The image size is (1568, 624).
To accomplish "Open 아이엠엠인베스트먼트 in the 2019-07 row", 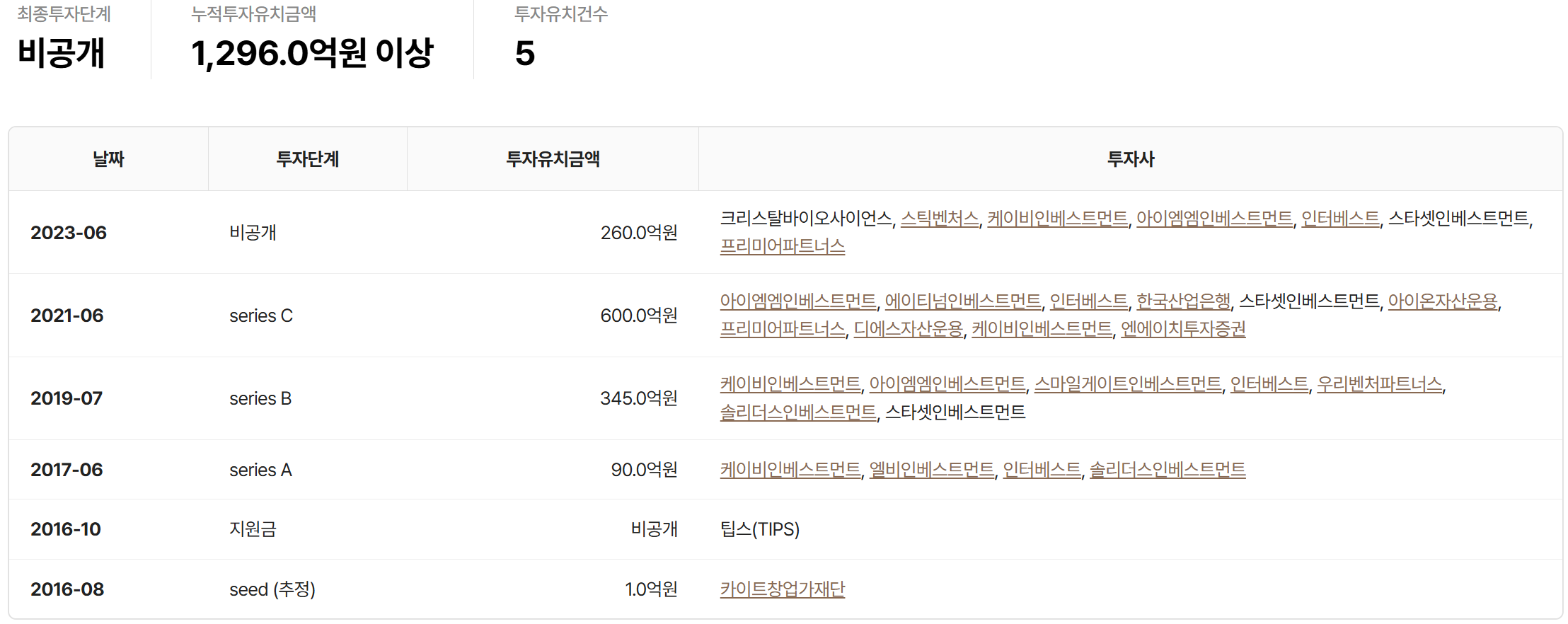I will 947,384.
